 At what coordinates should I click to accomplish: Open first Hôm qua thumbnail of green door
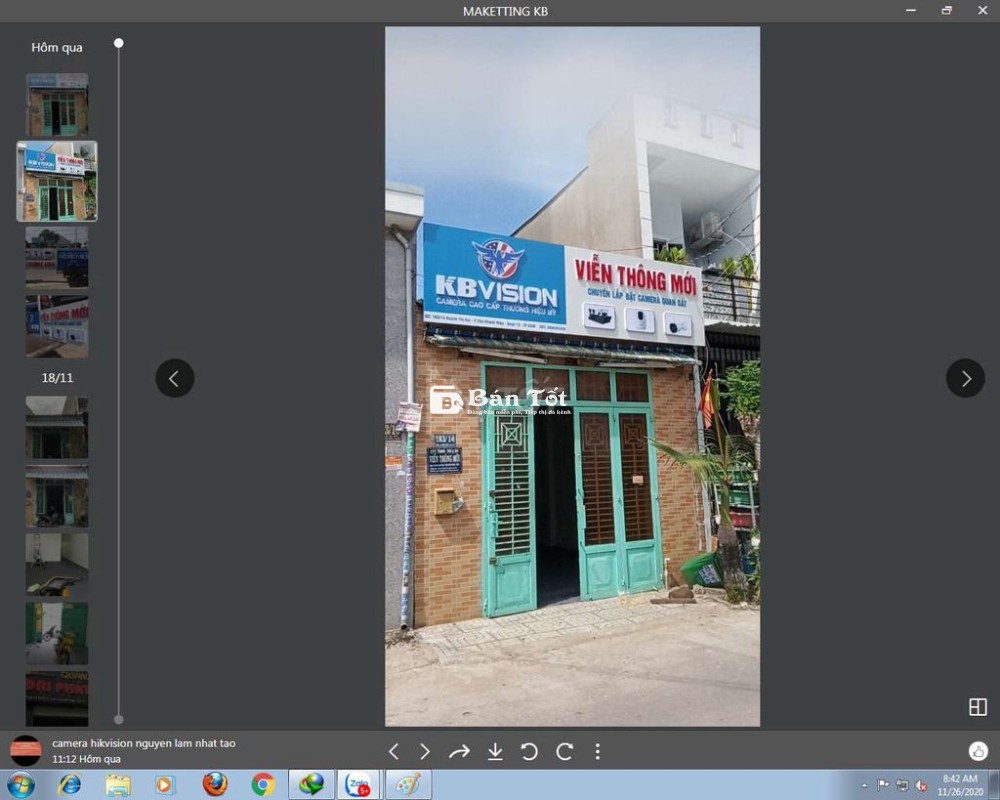(57, 104)
